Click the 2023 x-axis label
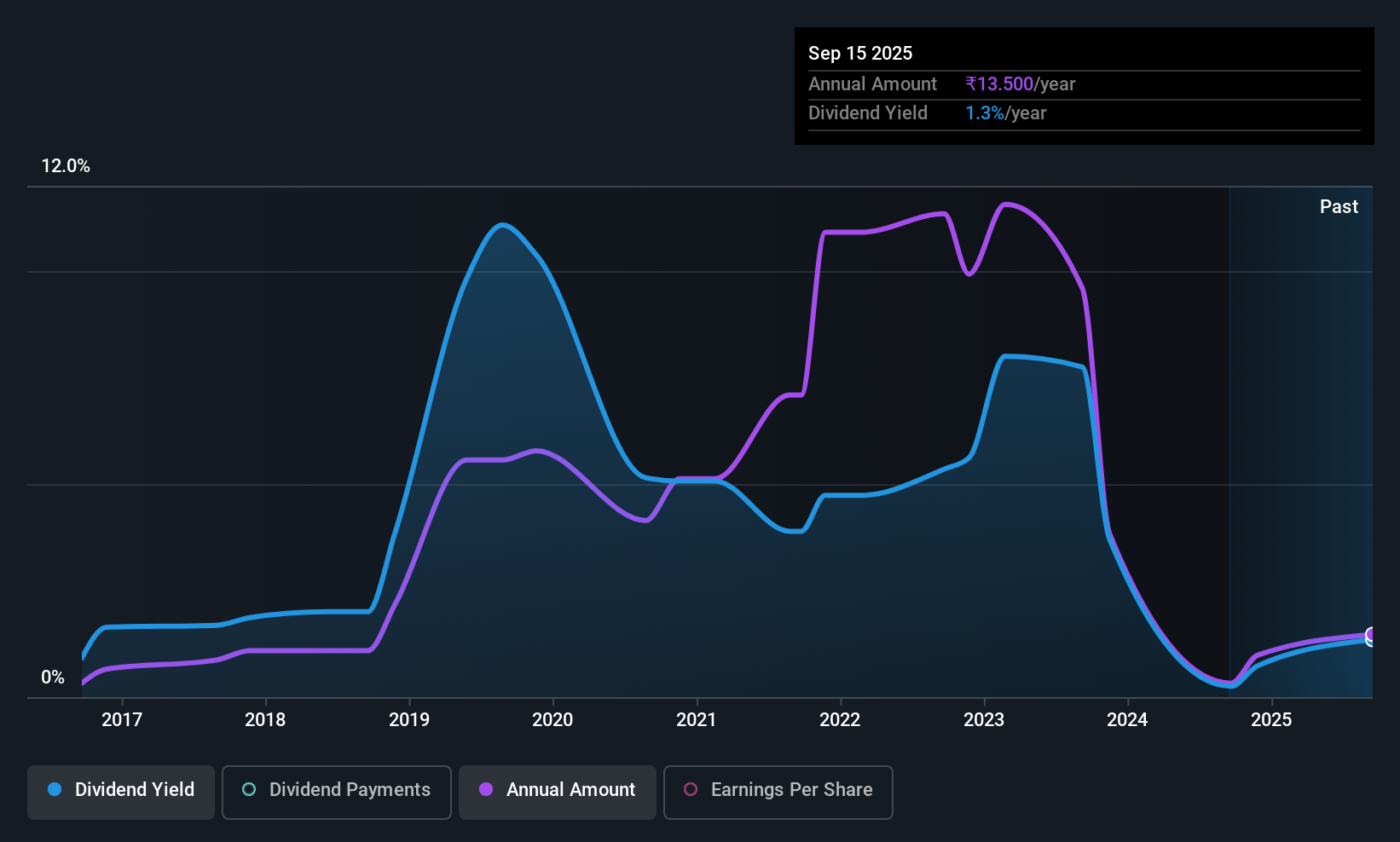 tap(984, 720)
